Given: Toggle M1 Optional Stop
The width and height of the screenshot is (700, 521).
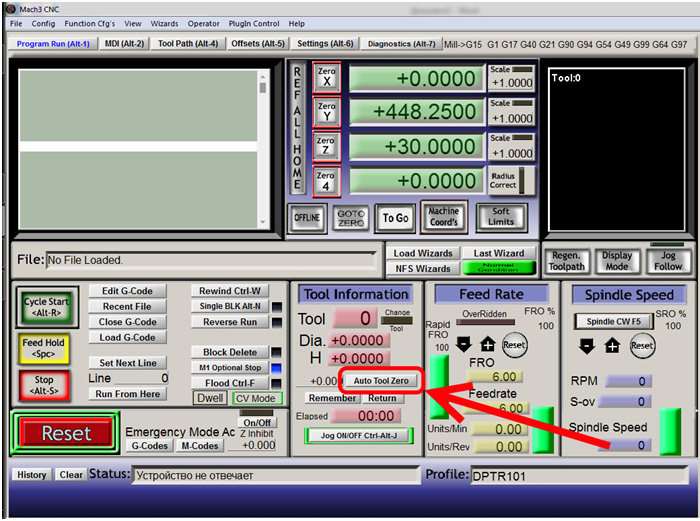Looking at the screenshot, I should 230,368.
